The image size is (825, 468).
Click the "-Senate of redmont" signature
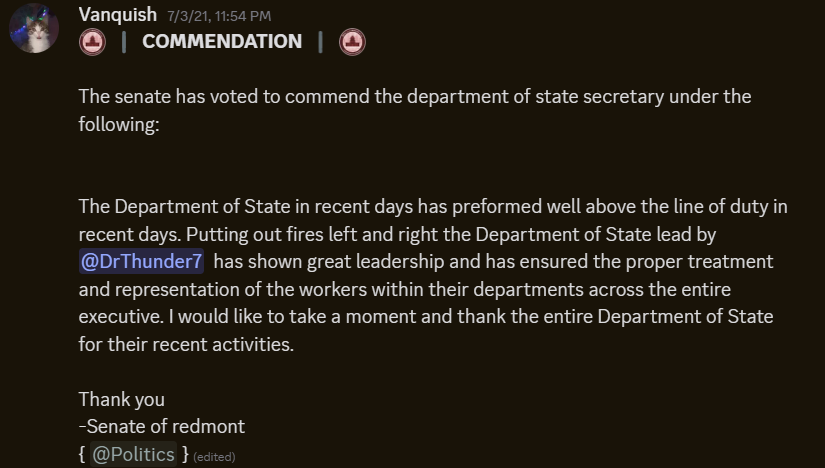(x=162, y=426)
